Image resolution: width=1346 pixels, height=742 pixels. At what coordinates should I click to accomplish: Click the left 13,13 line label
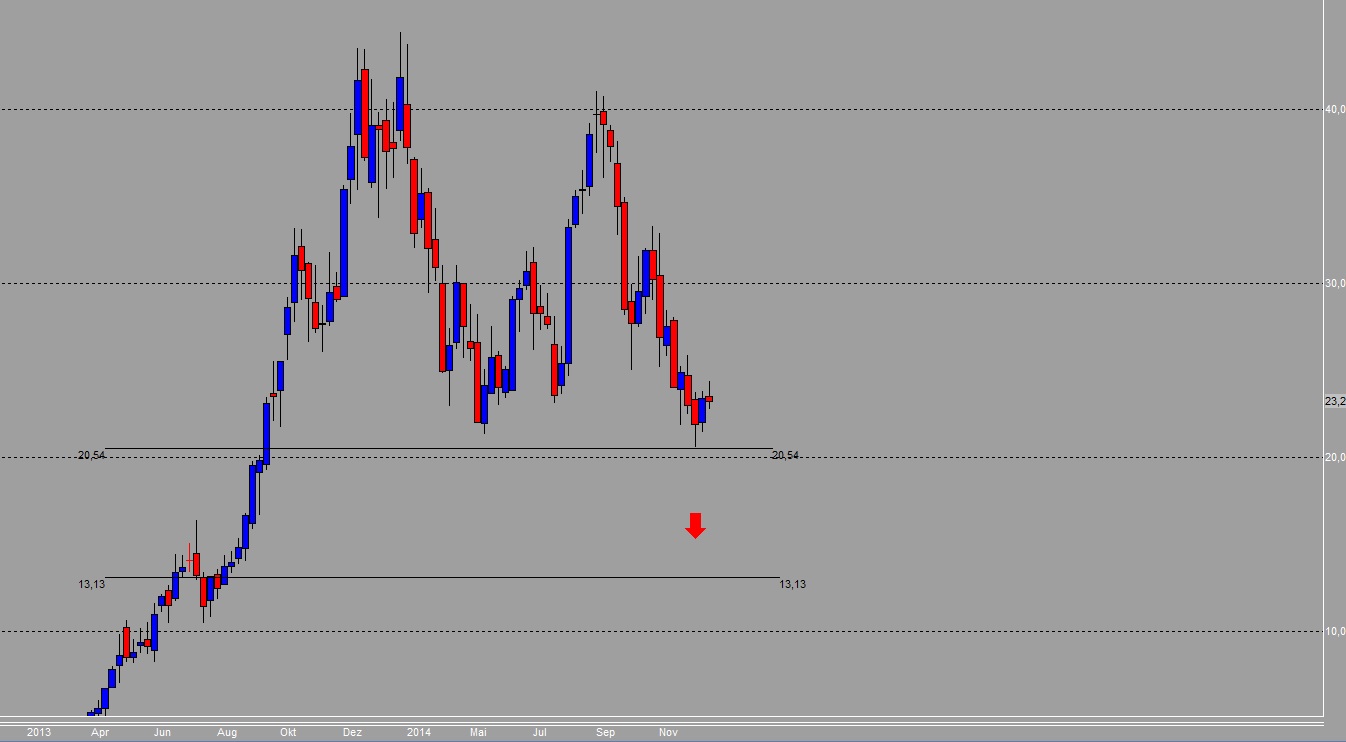tap(91, 584)
